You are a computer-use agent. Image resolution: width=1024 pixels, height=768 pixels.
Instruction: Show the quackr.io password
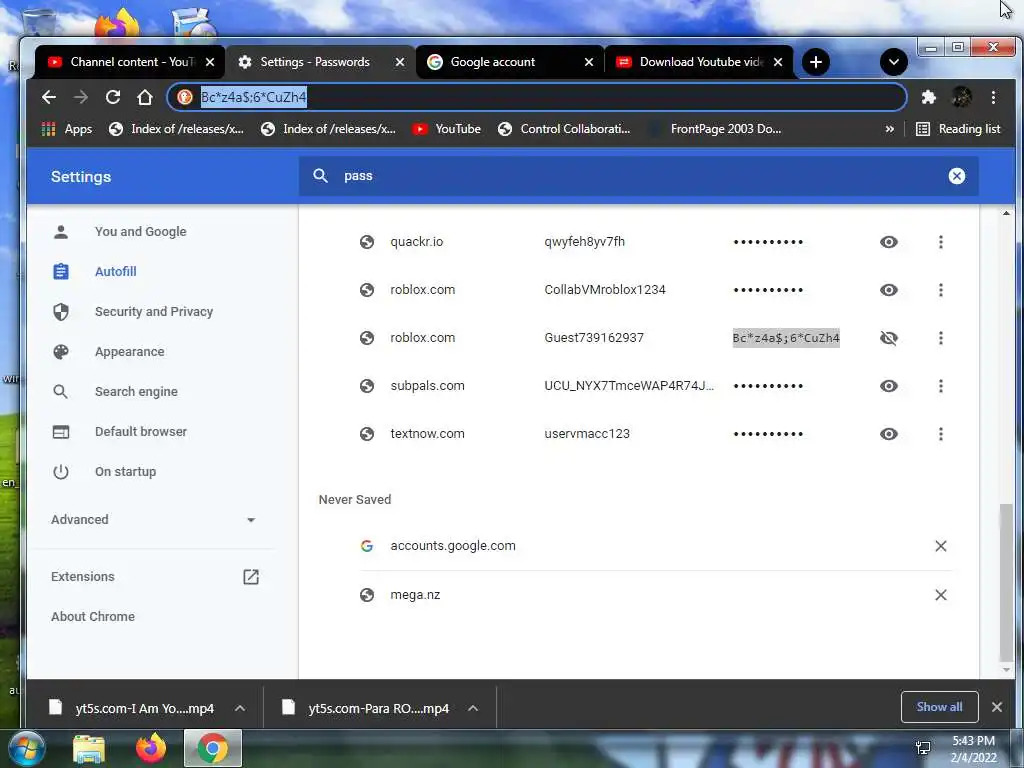click(x=888, y=242)
